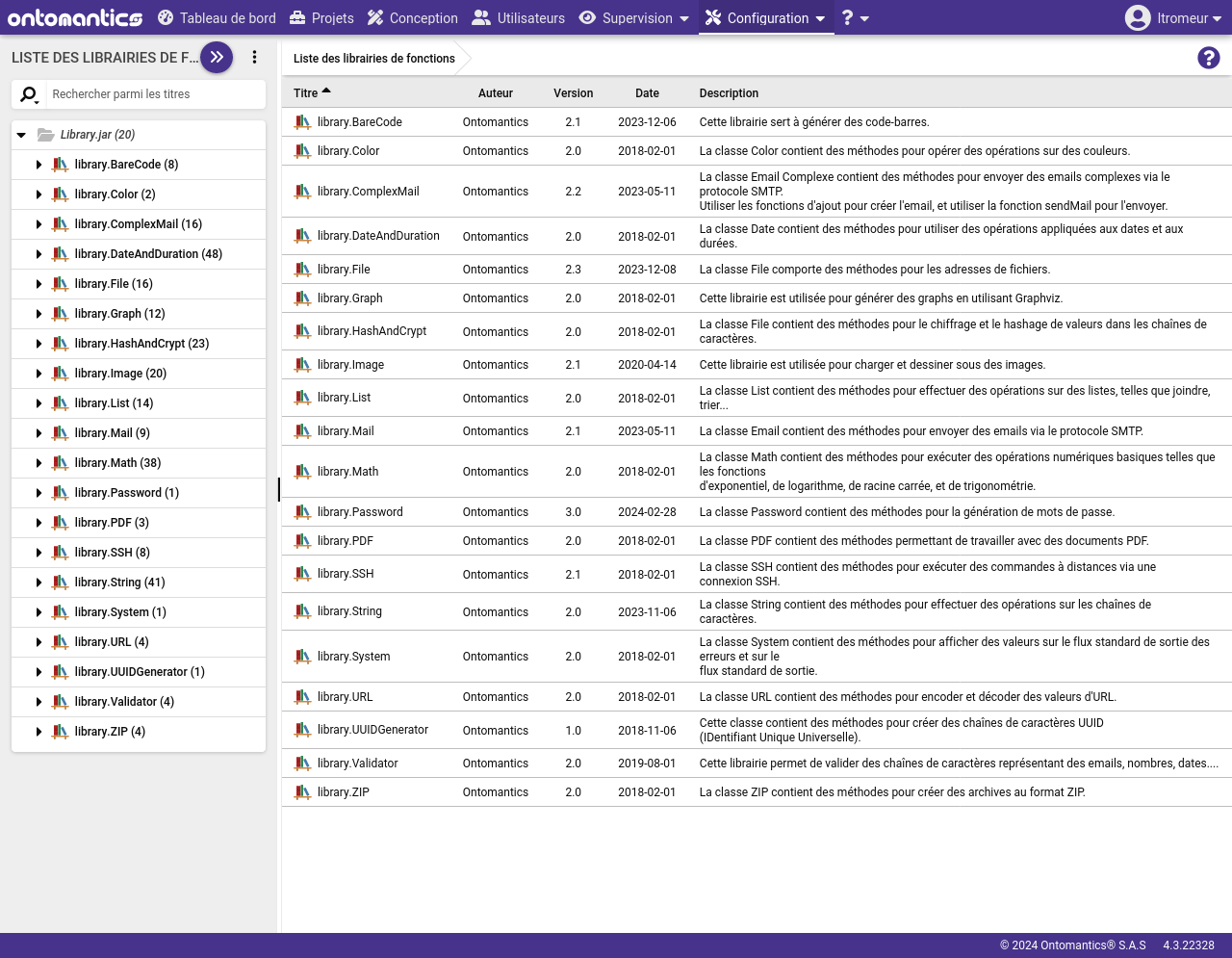The height and width of the screenshot is (958, 1232).
Task: Sort table by Date column
Action: 647,93
